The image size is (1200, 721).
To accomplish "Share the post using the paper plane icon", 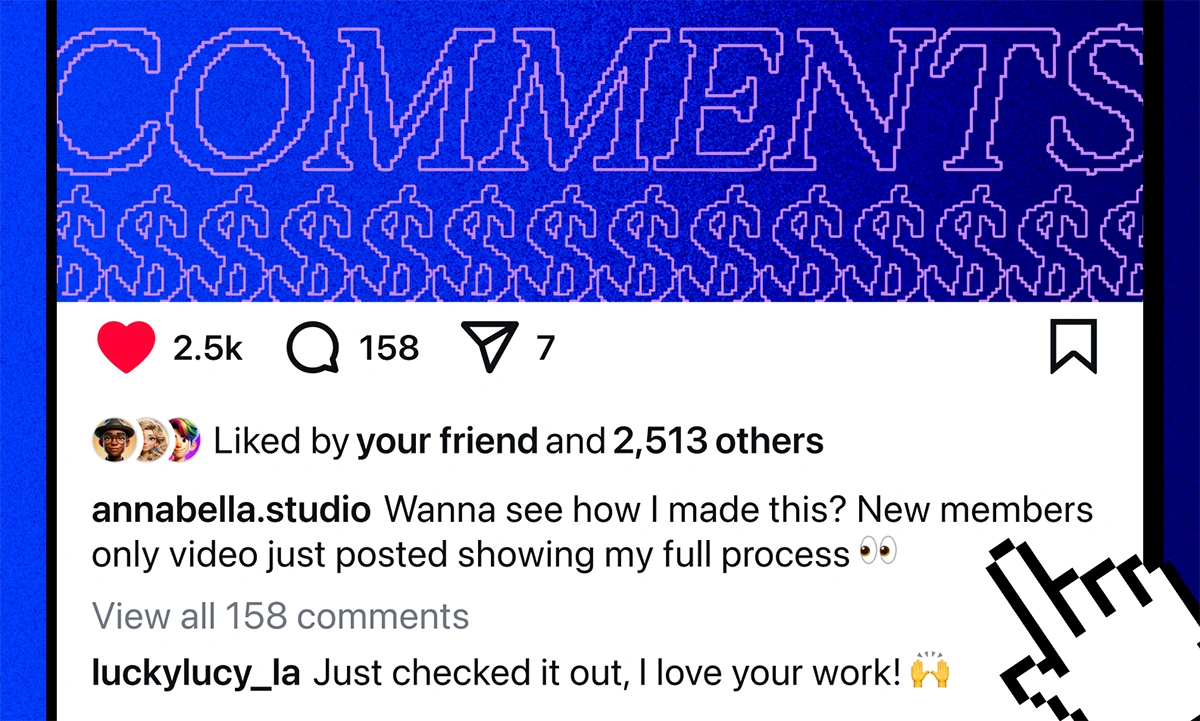I will click(x=491, y=347).
